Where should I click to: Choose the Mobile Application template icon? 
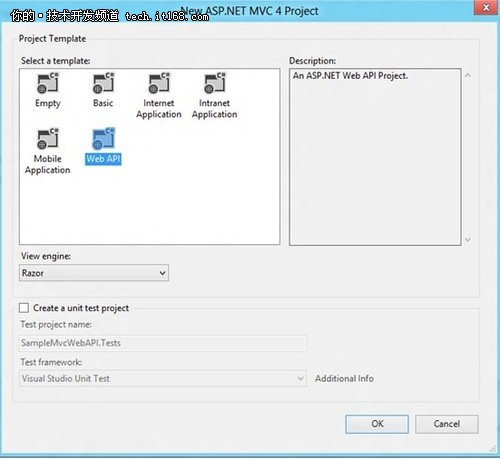(48, 139)
